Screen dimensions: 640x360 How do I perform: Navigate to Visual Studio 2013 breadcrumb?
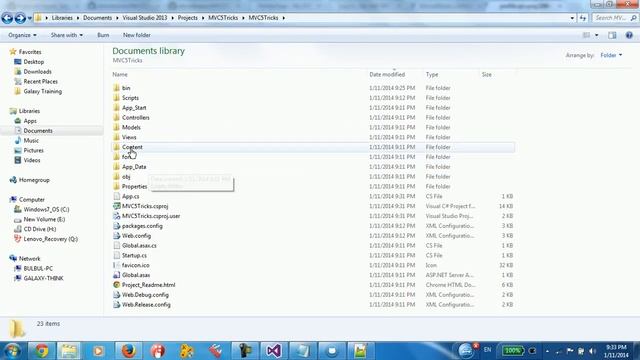(144, 18)
